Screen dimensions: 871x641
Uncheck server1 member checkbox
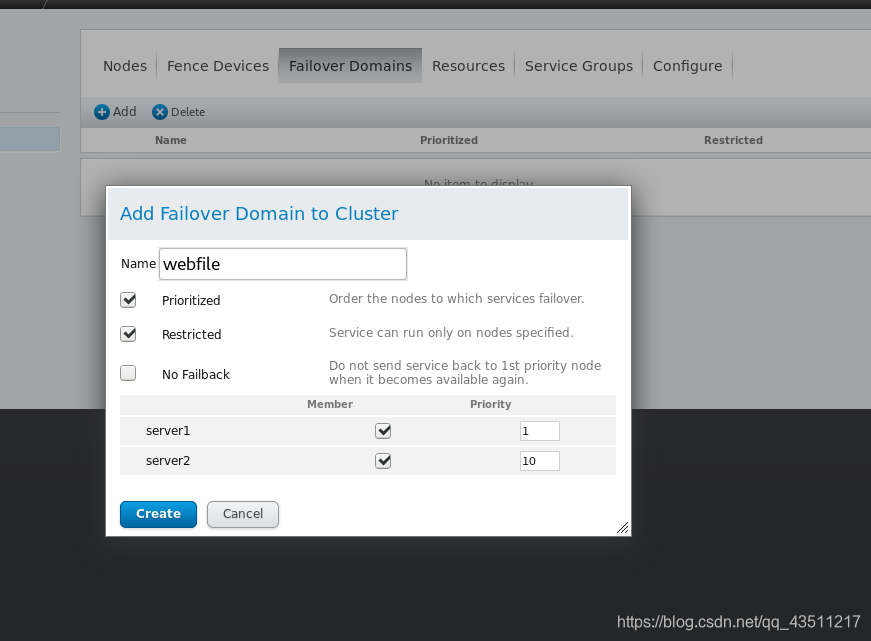383,431
